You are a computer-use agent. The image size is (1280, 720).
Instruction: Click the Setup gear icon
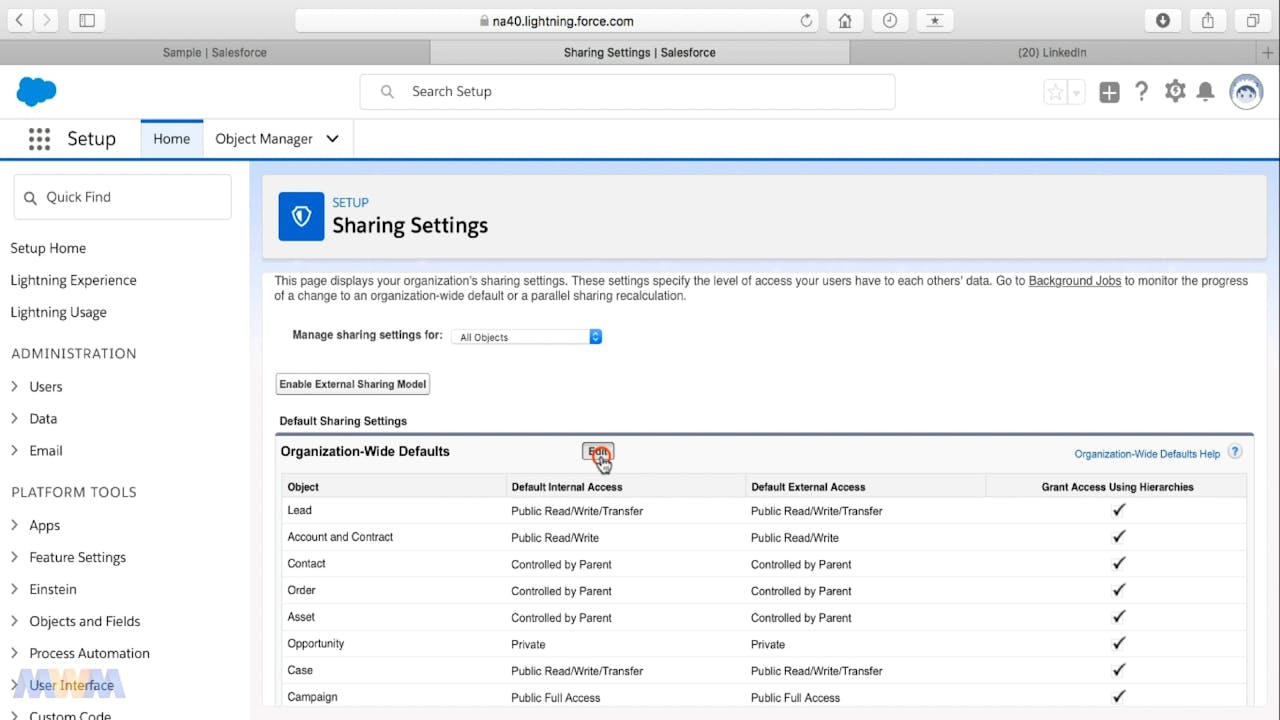coord(1175,92)
